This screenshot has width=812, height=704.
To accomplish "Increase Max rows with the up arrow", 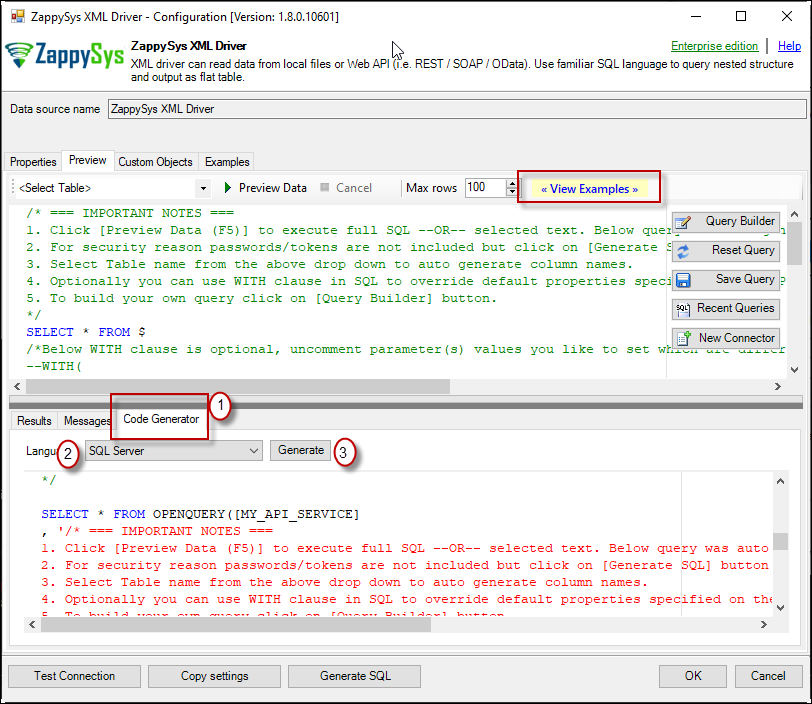I will coord(512,183).
